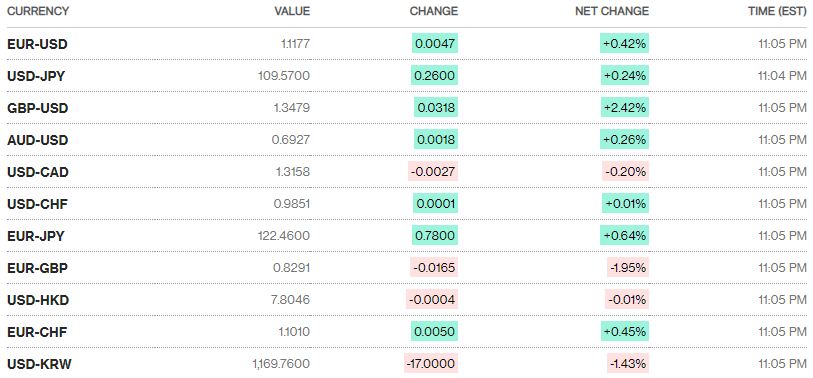Select the value 109.5700
The image size is (813, 378).
click(x=284, y=76)
